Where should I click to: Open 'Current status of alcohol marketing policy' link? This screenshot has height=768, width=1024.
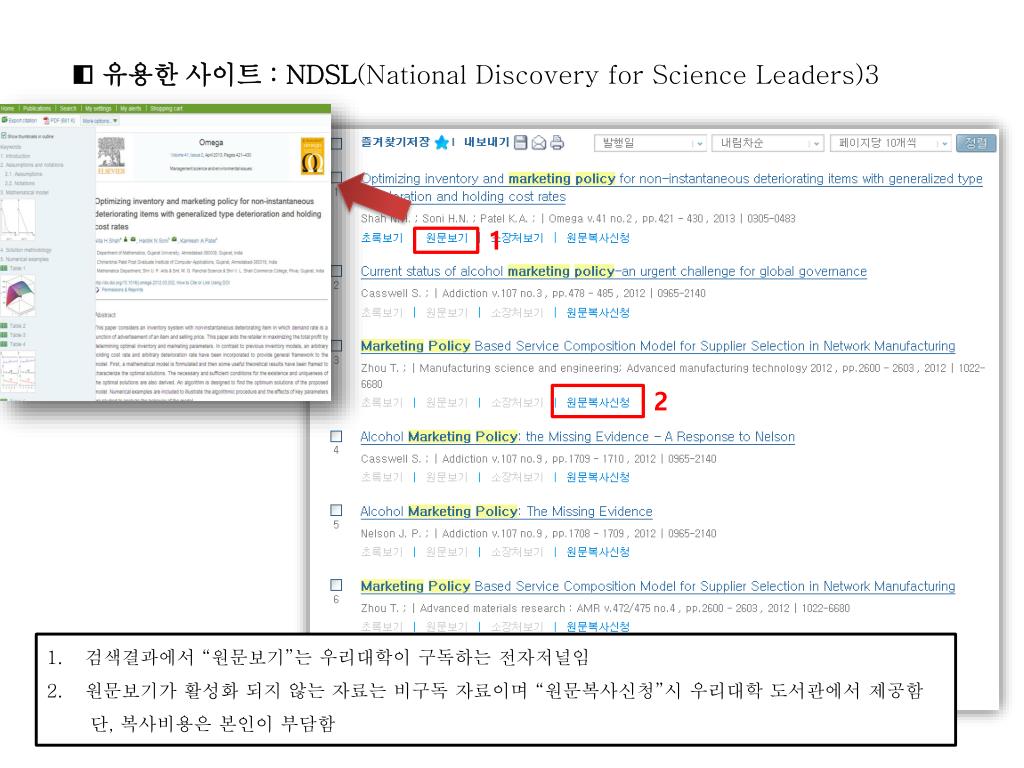coord(613,271)
